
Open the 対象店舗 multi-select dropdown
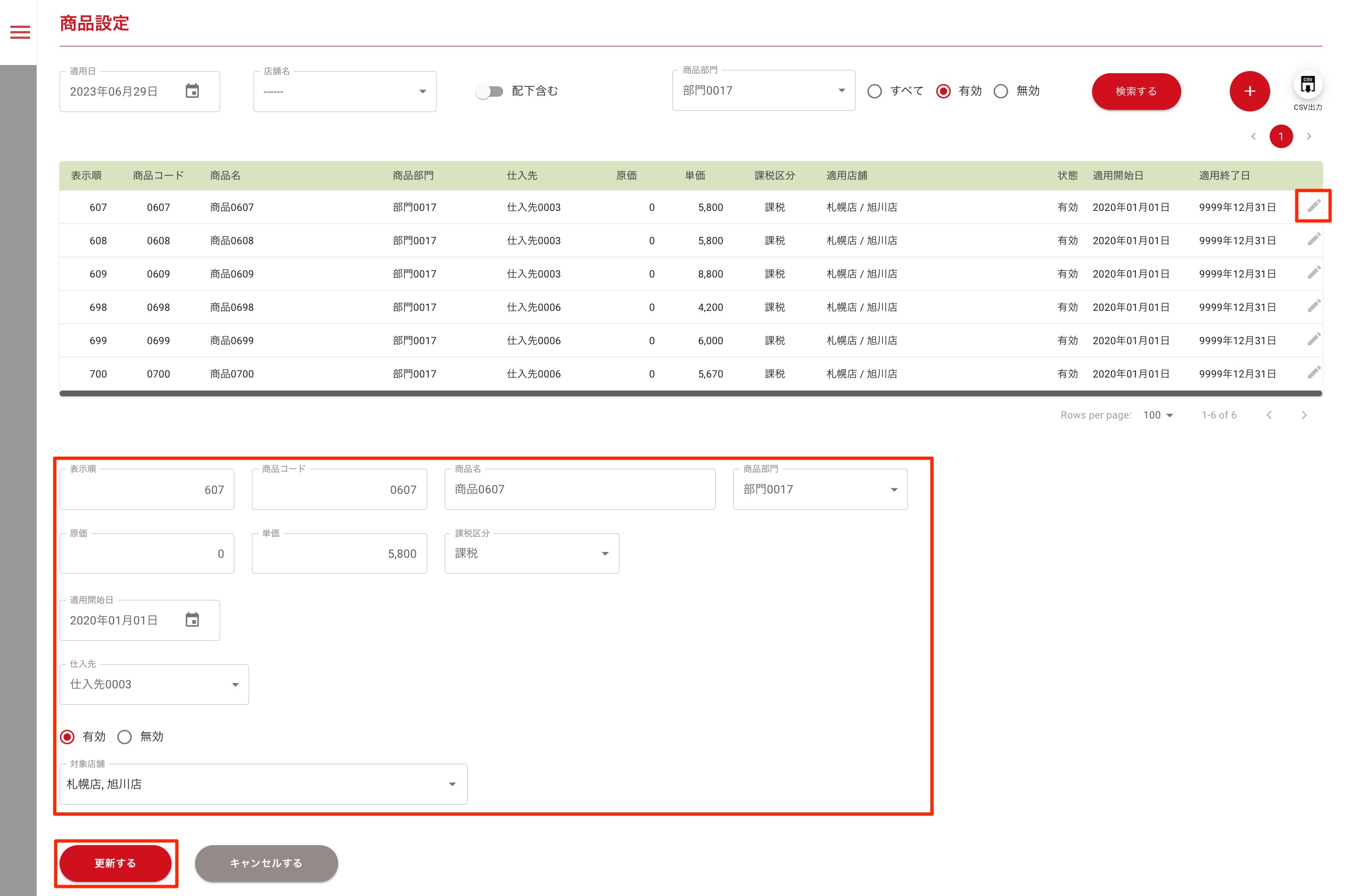[x=263, y=785]
